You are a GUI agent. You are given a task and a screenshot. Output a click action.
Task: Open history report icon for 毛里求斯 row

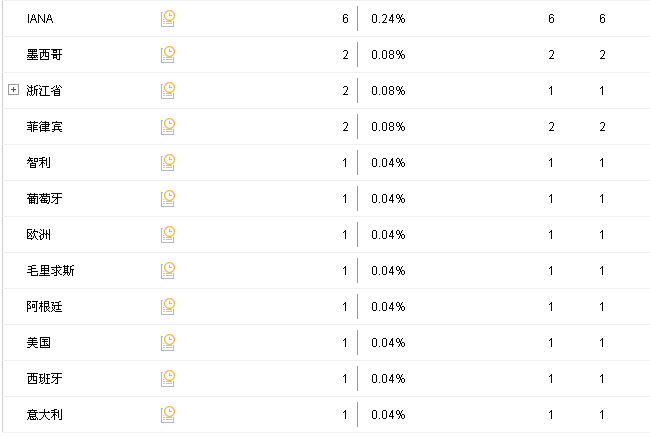click(168, 271)
